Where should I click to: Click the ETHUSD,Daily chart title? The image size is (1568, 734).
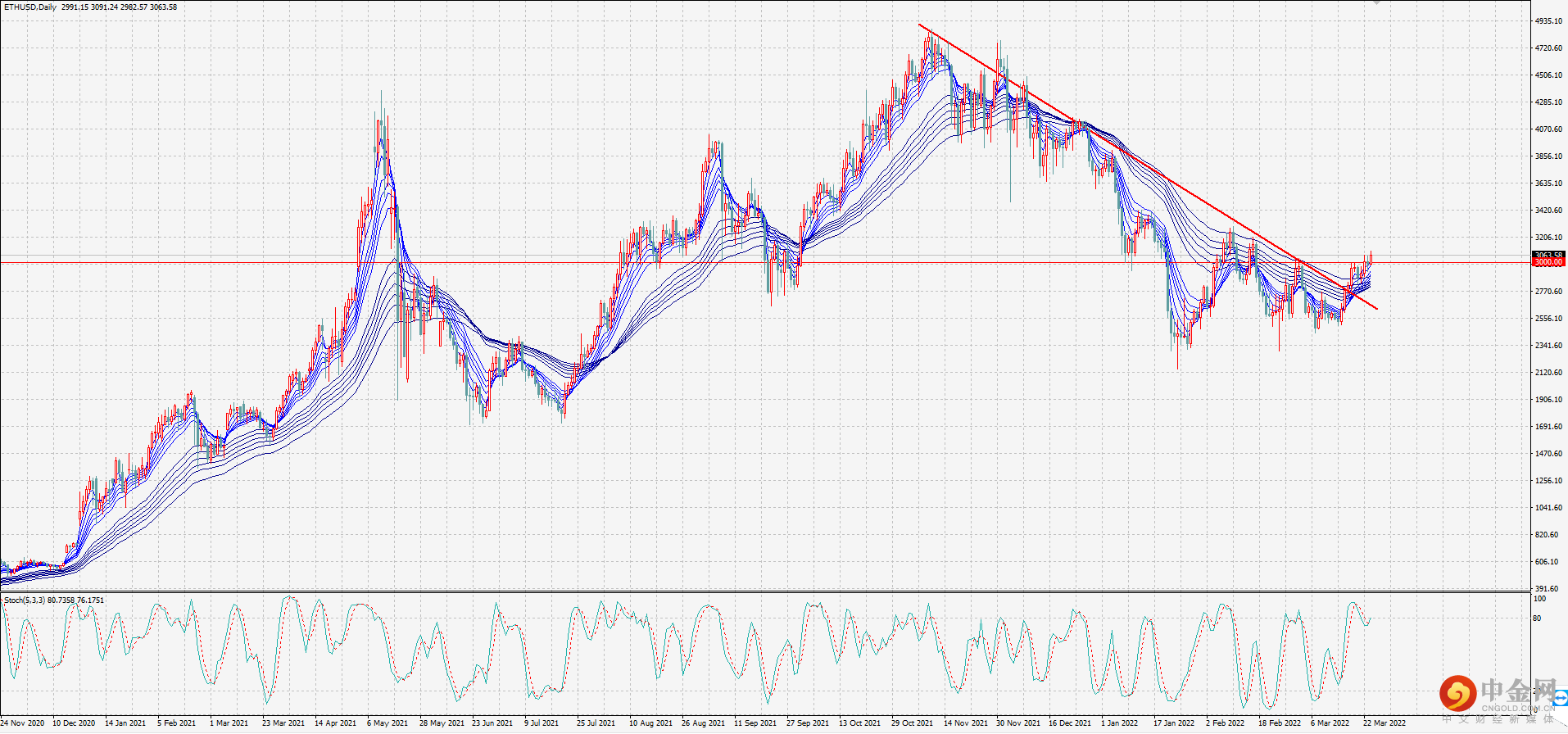(x=30, y=7)
